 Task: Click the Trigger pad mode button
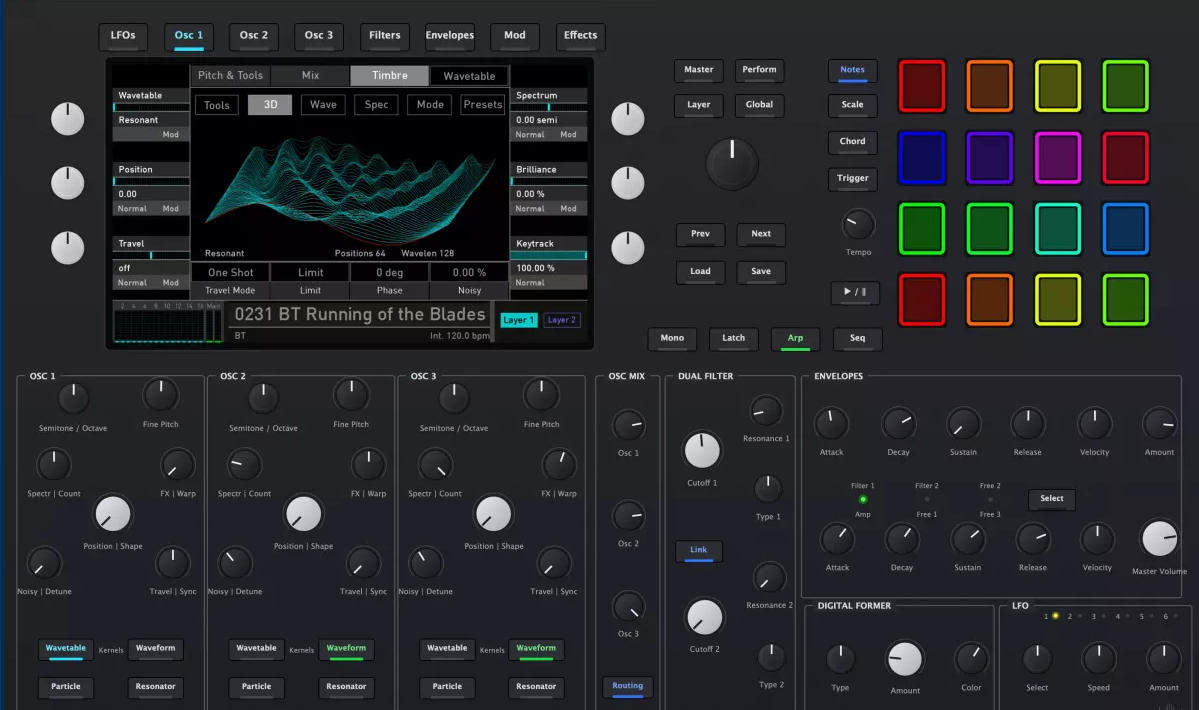click(x=853, y=179)
